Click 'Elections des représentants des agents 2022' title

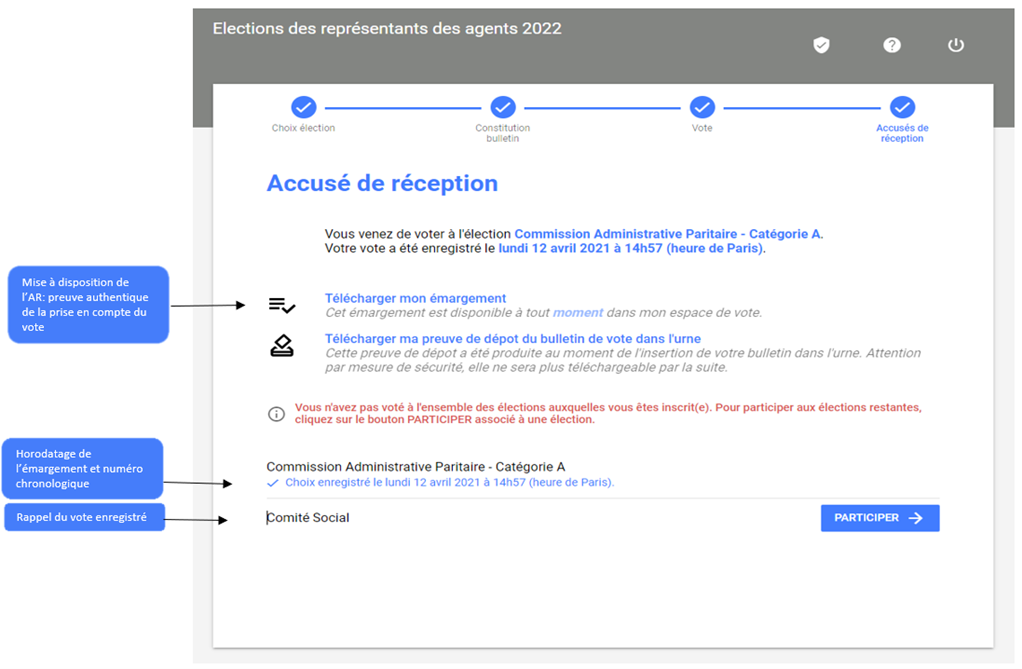pyautogui.click(x=387, y=29)
